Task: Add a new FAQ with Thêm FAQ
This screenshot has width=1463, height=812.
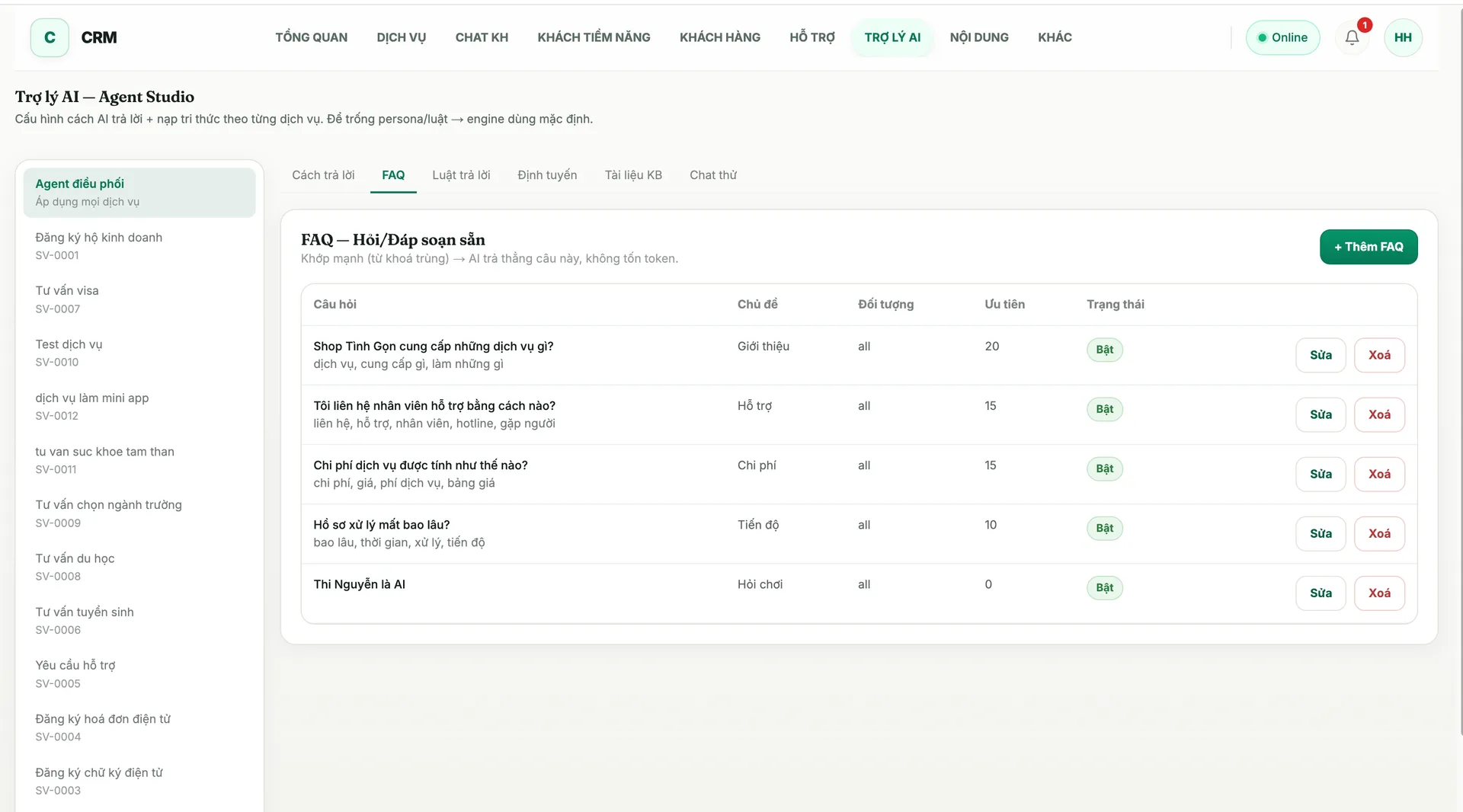Action: point(1369,247)
